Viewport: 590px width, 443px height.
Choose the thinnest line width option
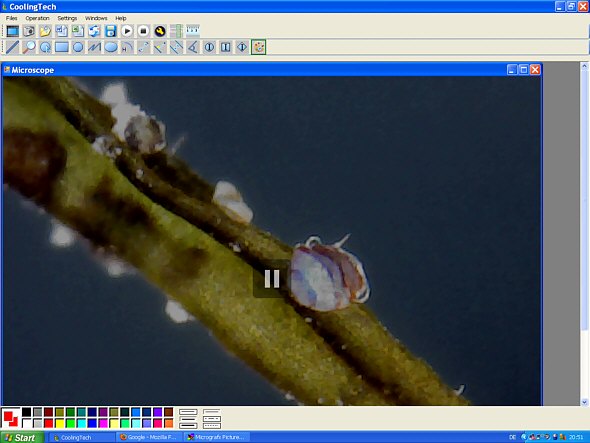click(188, 412)
